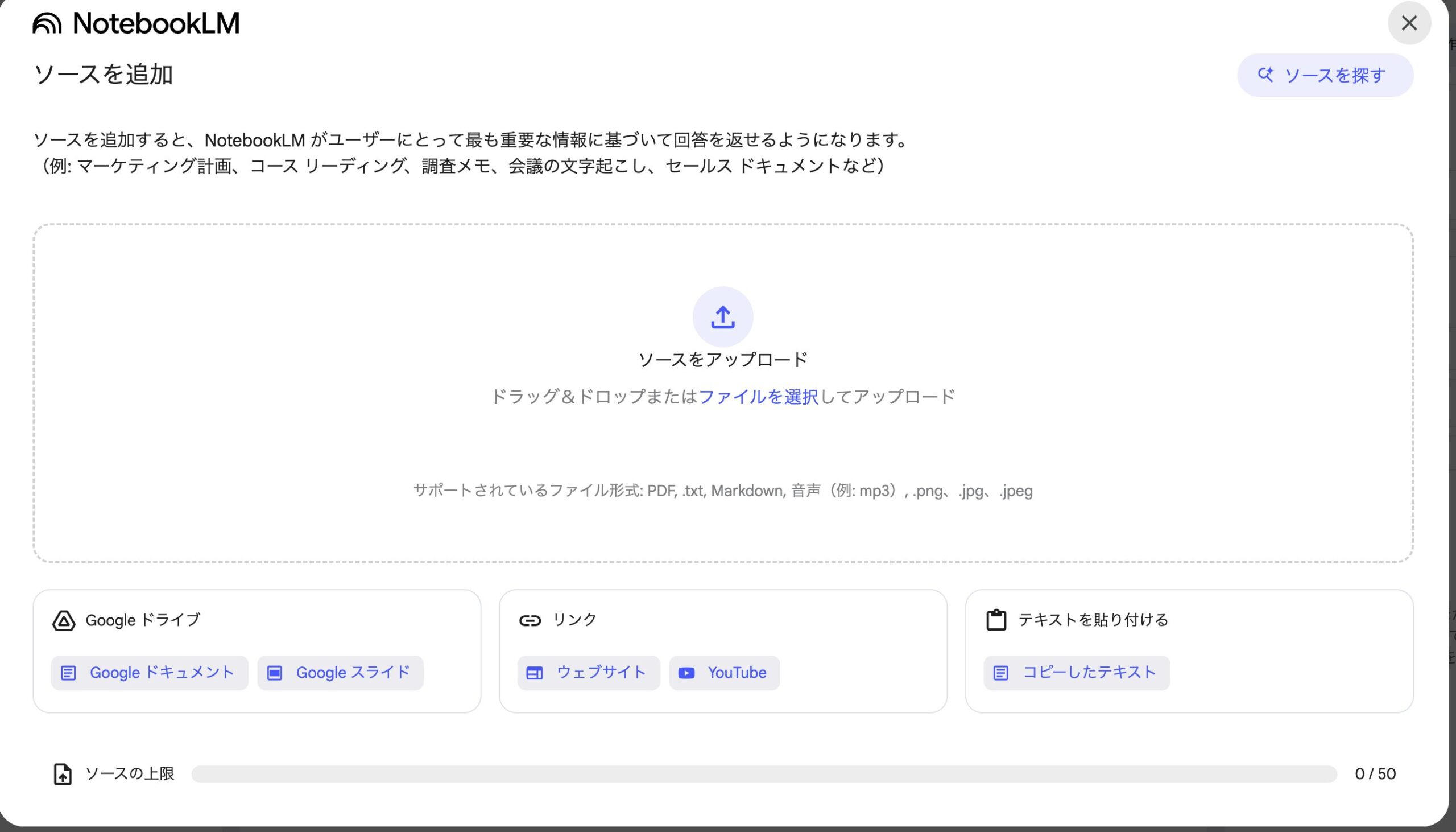This screenshot has height=832, width=1456.
Task: Click the テキストを貼り付ける section title
Action: (x=1094, y=620)
